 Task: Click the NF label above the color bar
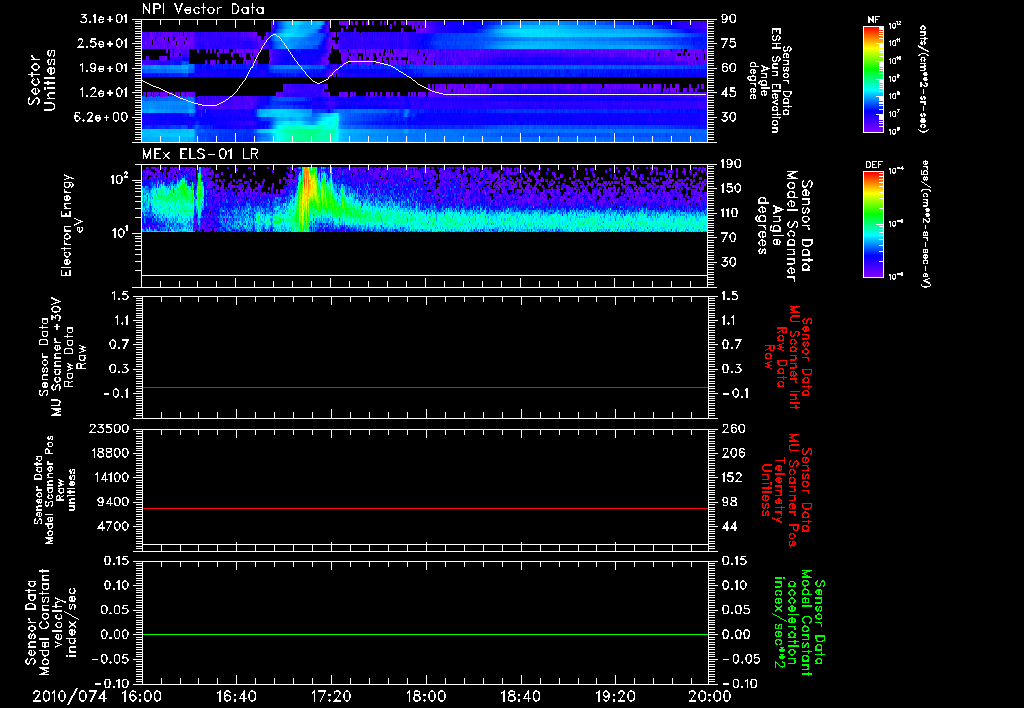click(873, 20)
